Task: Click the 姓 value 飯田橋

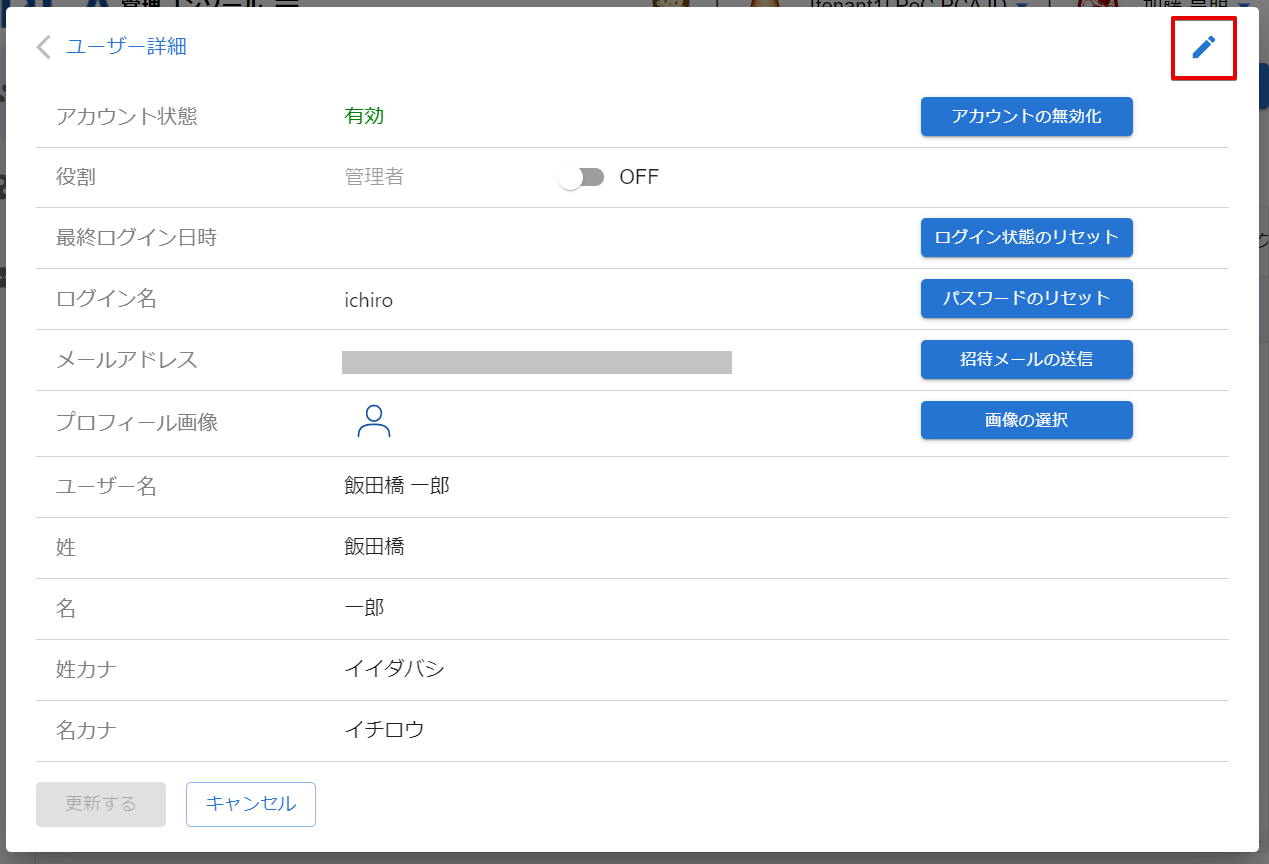Action: tap(374, 547)
